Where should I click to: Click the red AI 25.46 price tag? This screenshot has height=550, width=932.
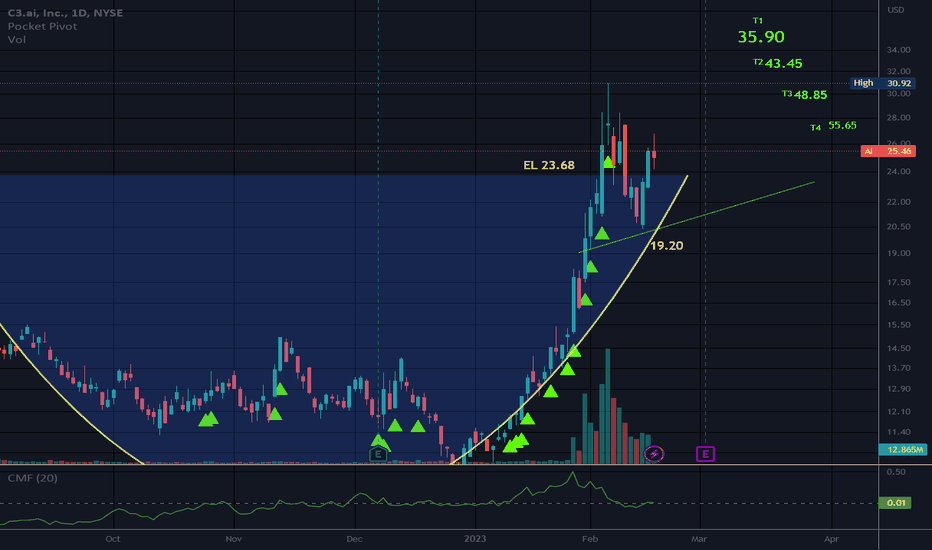click(888, 151)
